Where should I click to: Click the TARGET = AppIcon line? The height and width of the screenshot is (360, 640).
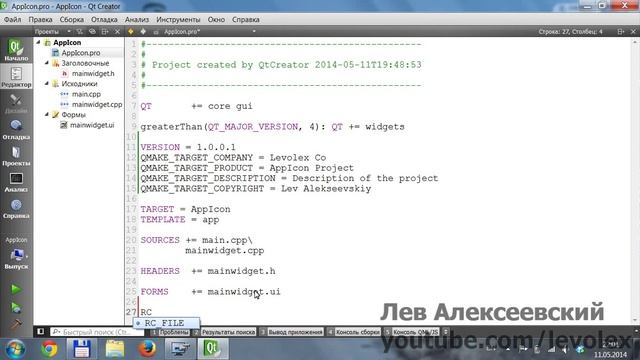point(185,209)
